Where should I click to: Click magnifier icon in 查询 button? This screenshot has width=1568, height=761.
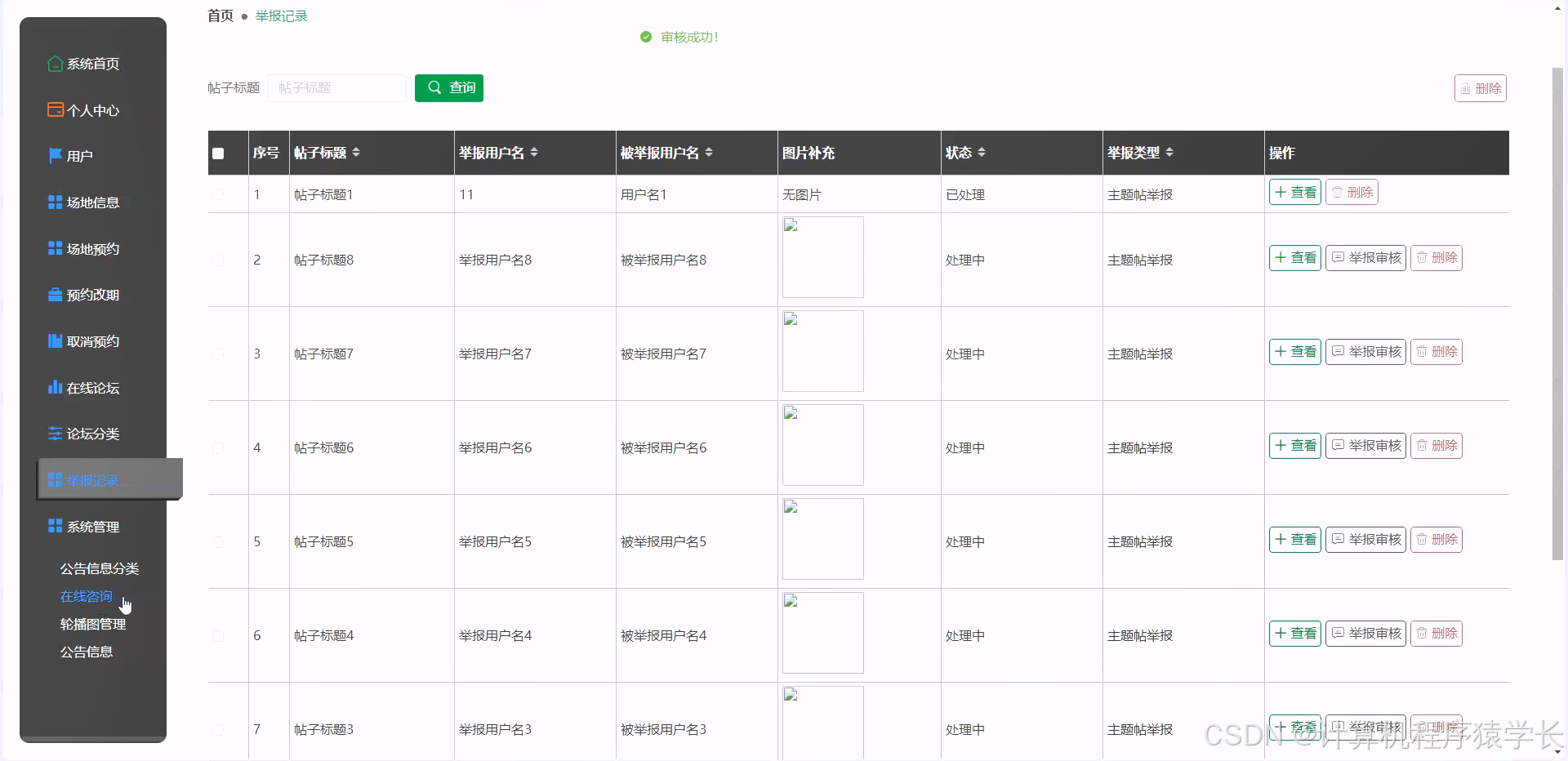click(x=434, y=87)
